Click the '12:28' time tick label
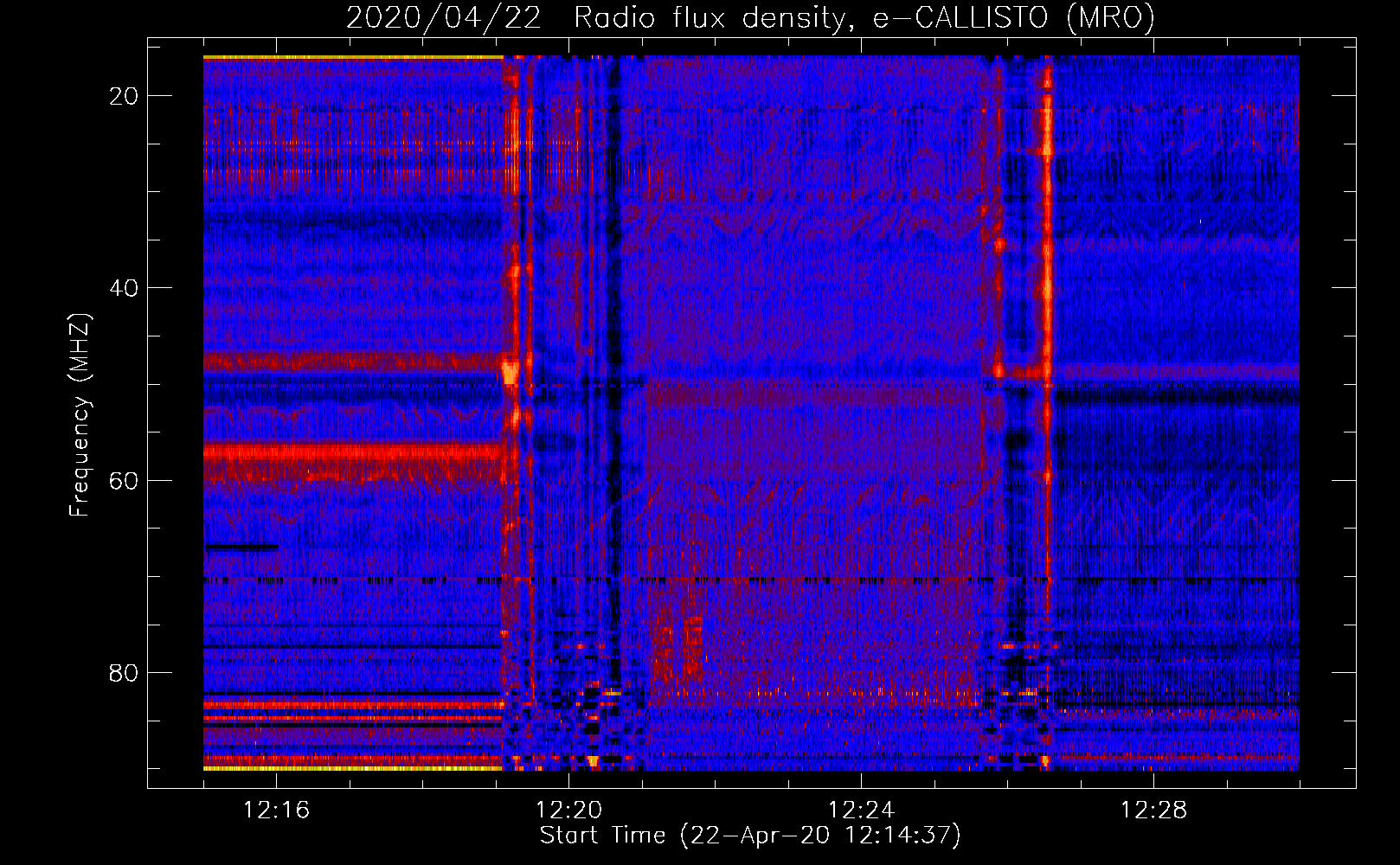The height and width of the screenshot is (865, 1400). pyautogui.click(x=1153, y=811)
